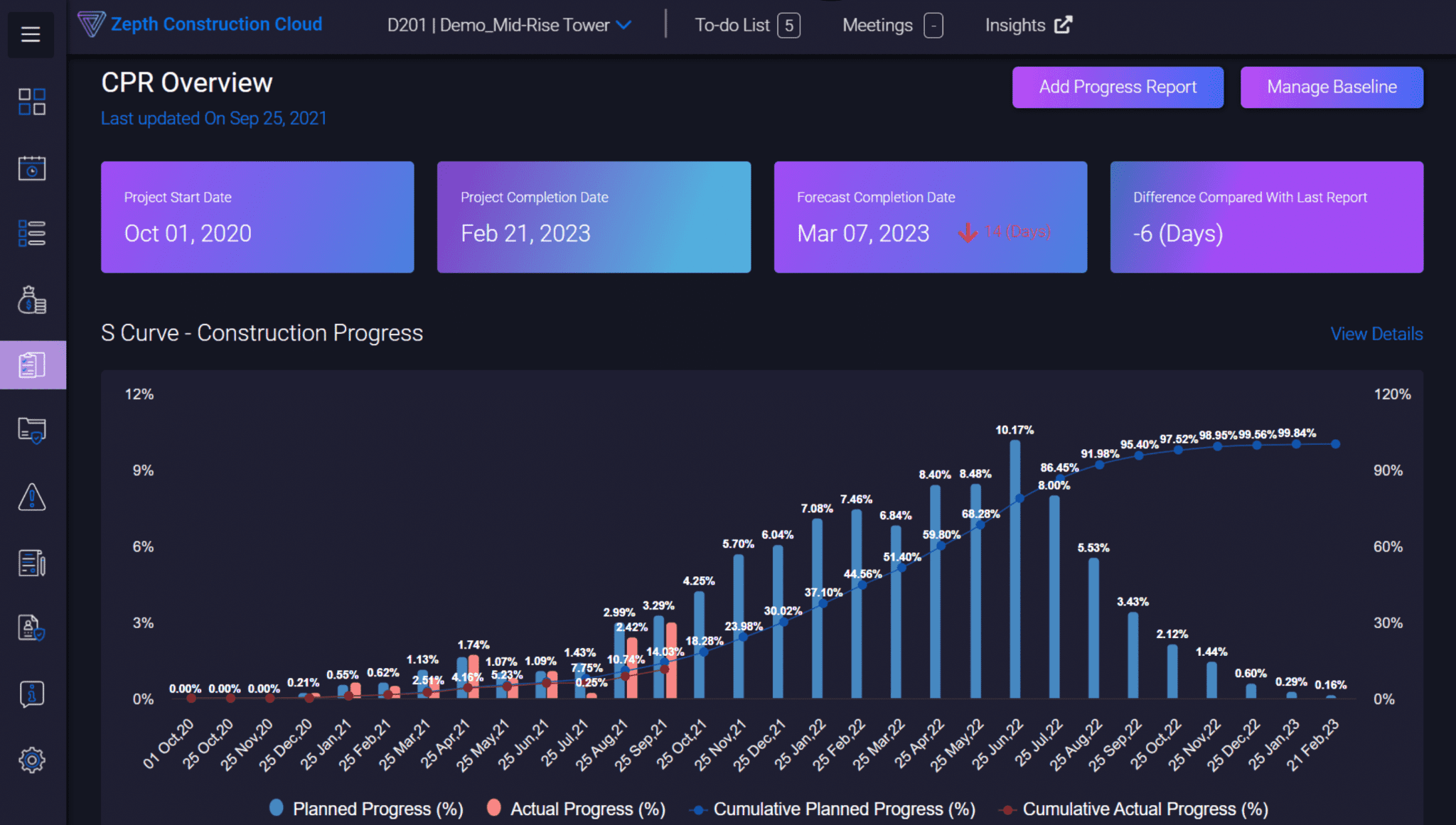Open the tasks checklist icon in sidebar
The height and width of the screenshot is (825, 1456).
31,233
